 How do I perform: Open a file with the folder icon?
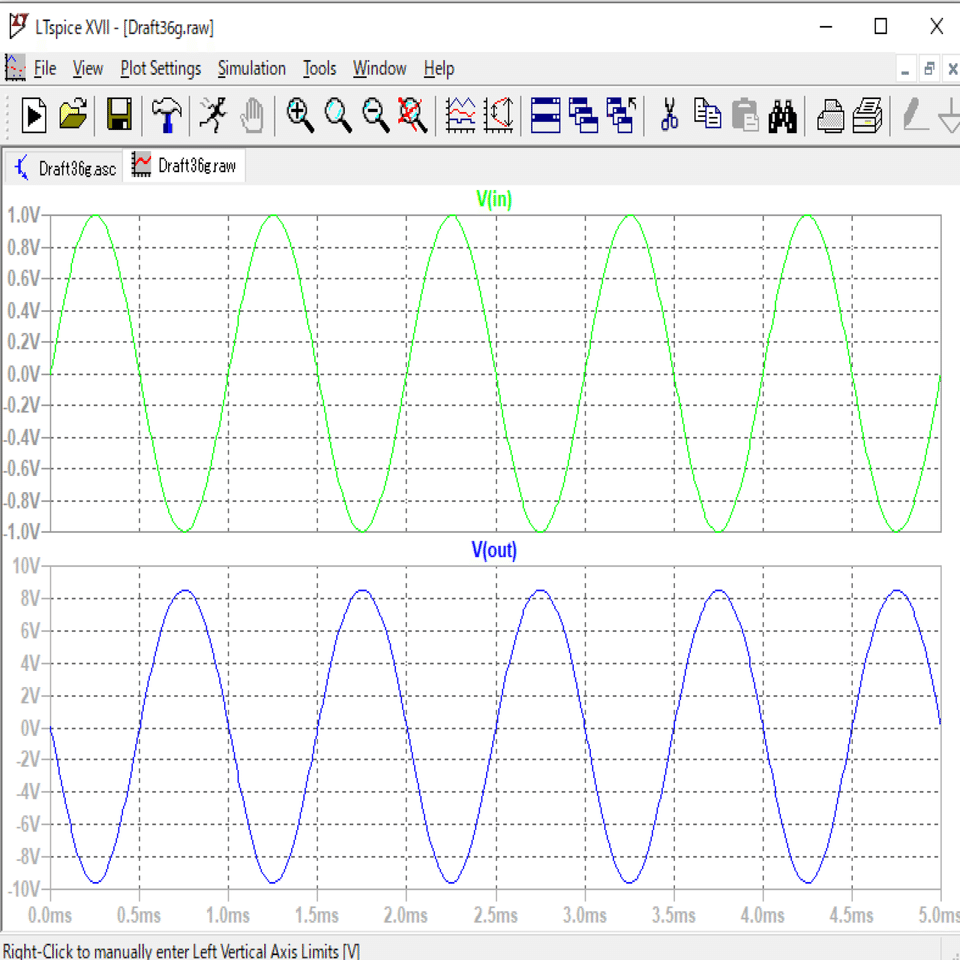tap(73, 115)
